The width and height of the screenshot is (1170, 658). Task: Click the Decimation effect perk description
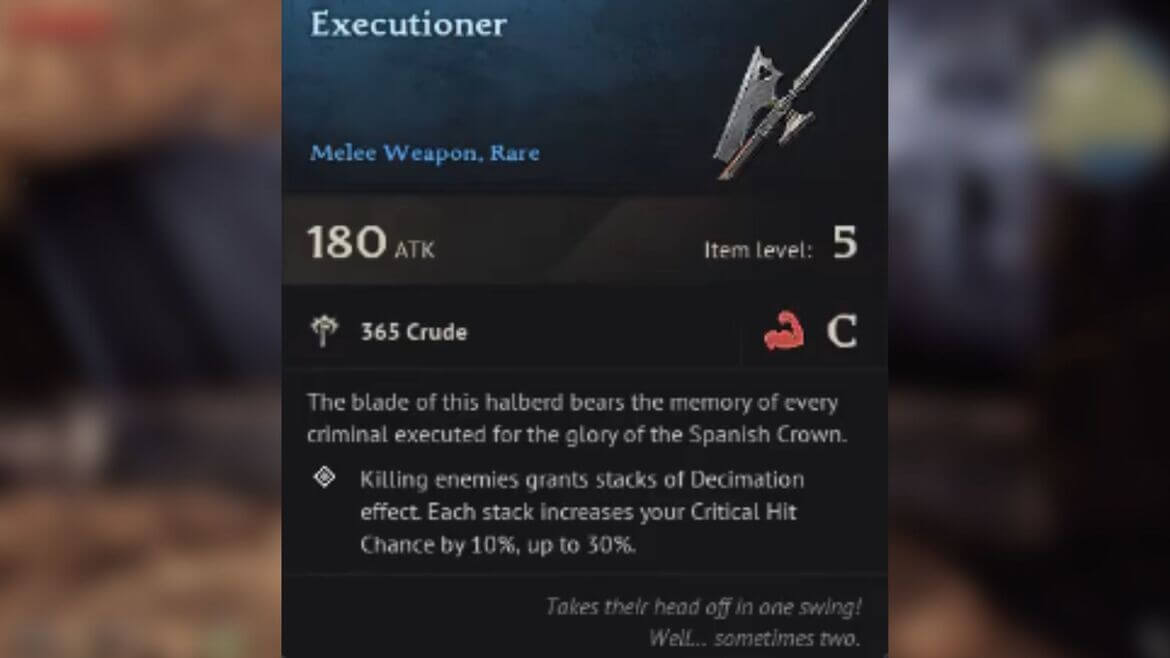click(582, 512)
